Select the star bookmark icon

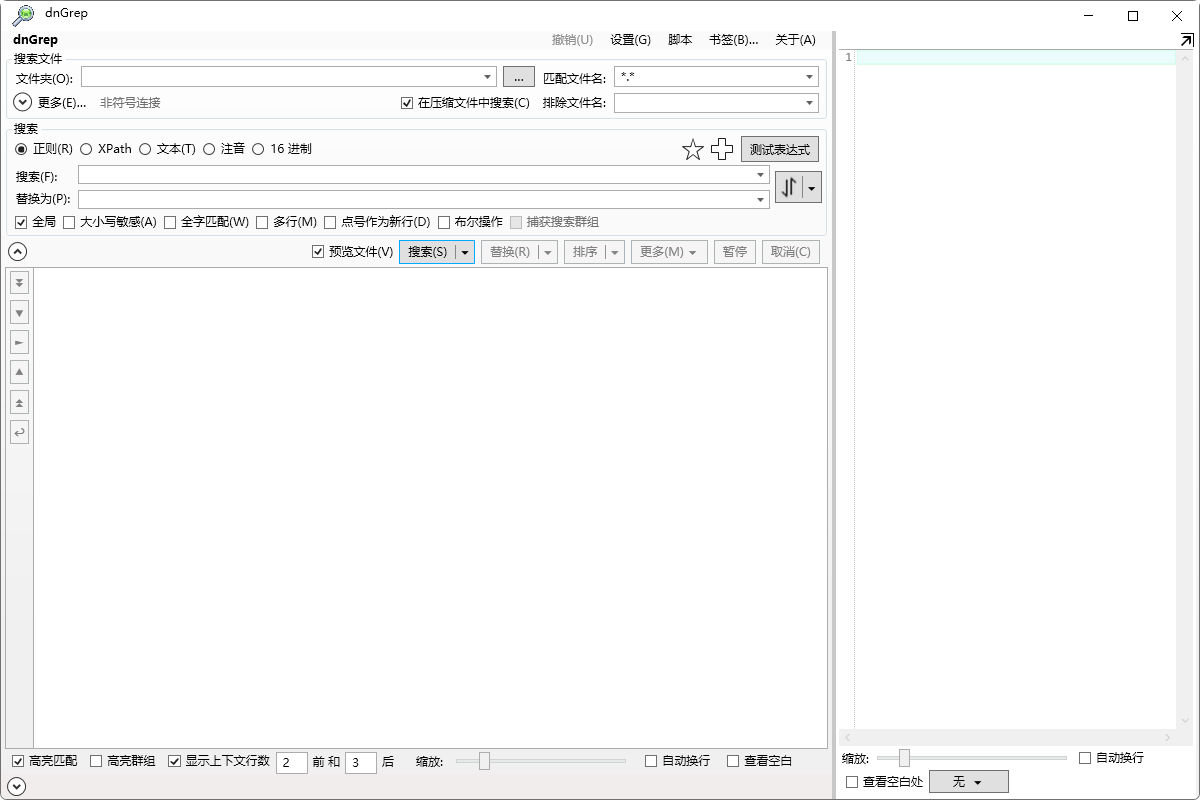click(x=693, y=149)
